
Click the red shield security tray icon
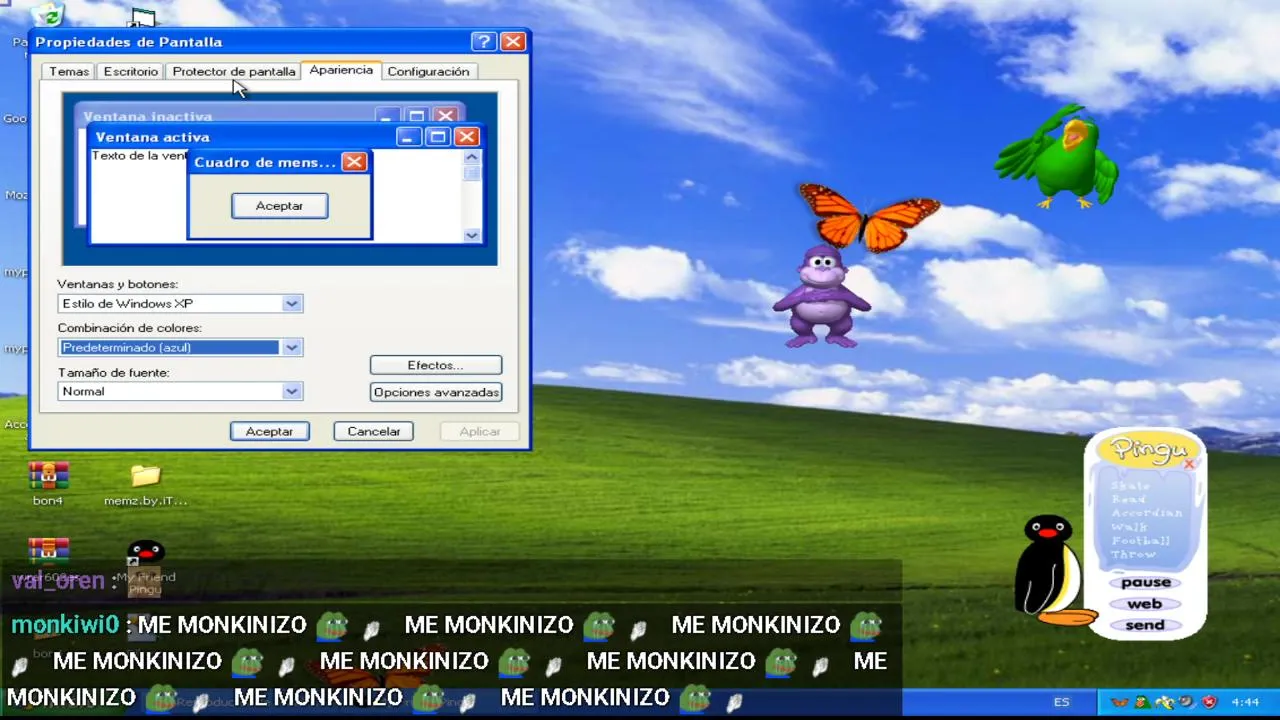[x=1208, y=702]
